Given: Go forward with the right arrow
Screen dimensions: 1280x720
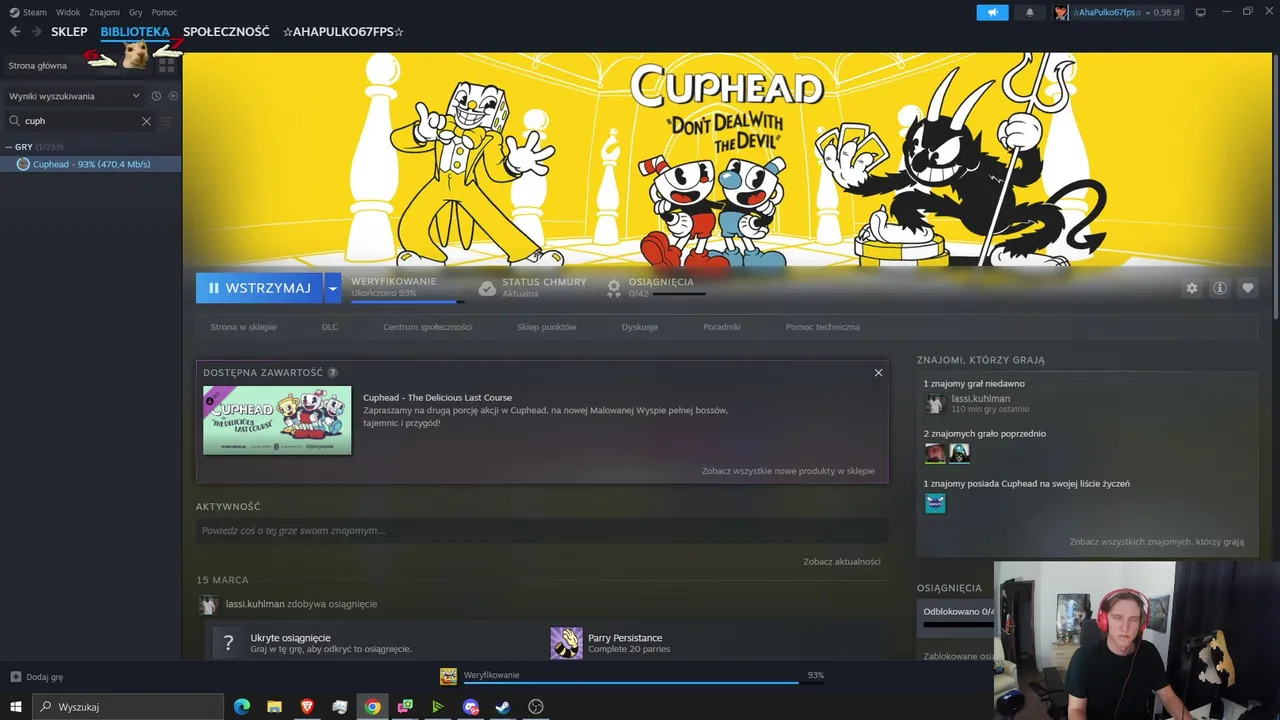Looking at the screenshot, I should coord(36,32).
